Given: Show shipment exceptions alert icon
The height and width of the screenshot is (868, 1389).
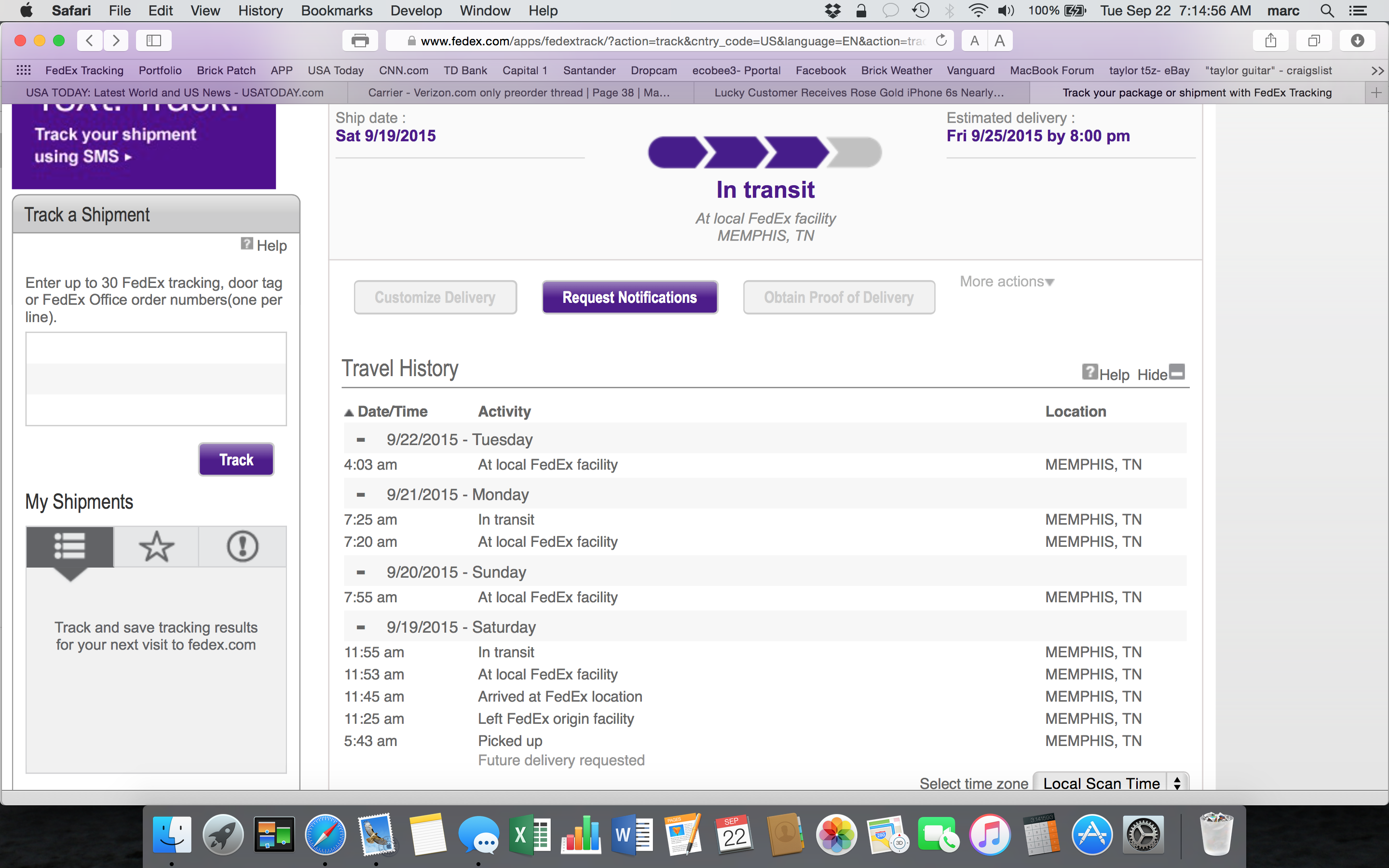Looking at the screenshot, I should click(x=242, y=546).
